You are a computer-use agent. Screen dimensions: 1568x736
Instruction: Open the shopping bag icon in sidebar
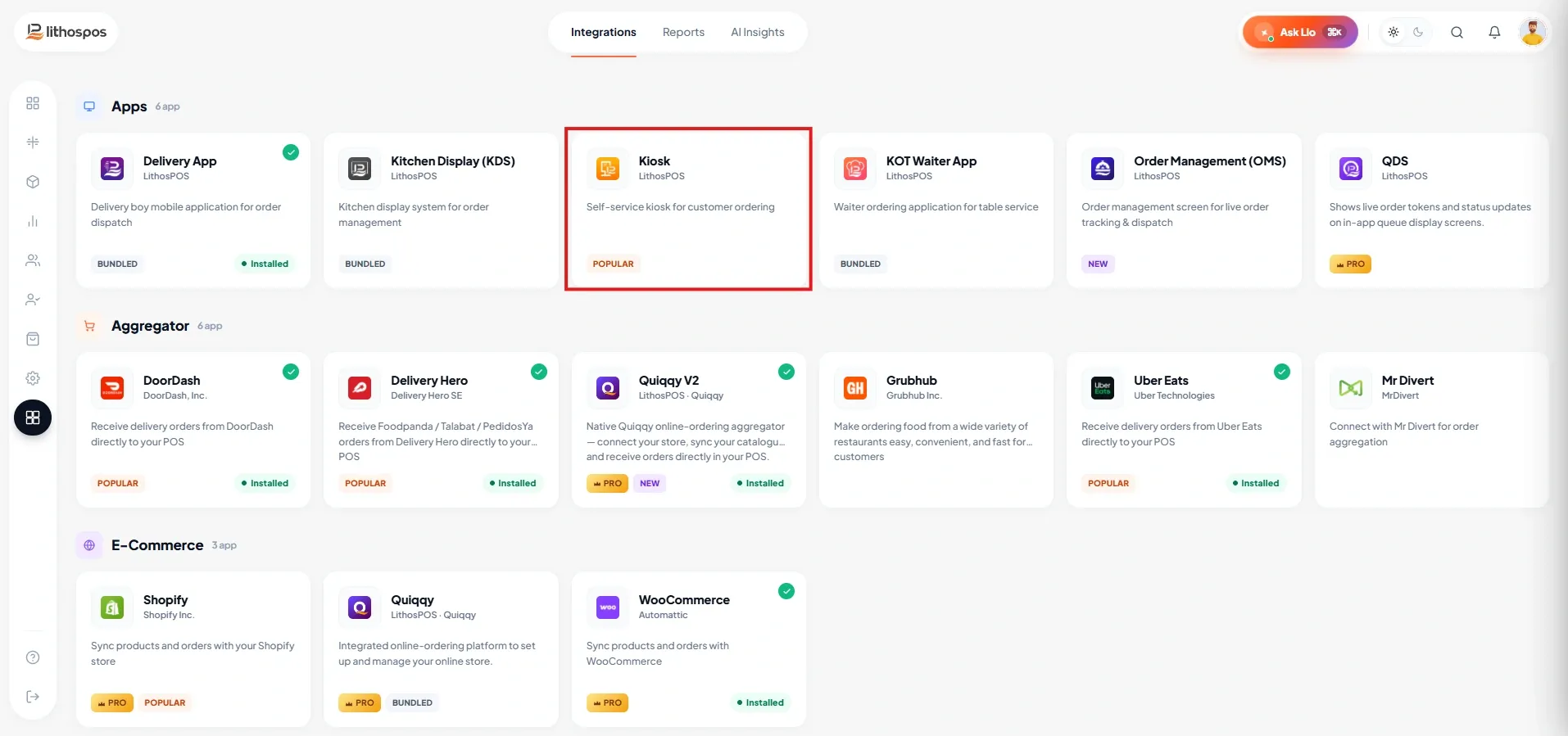tap(33, 339)
